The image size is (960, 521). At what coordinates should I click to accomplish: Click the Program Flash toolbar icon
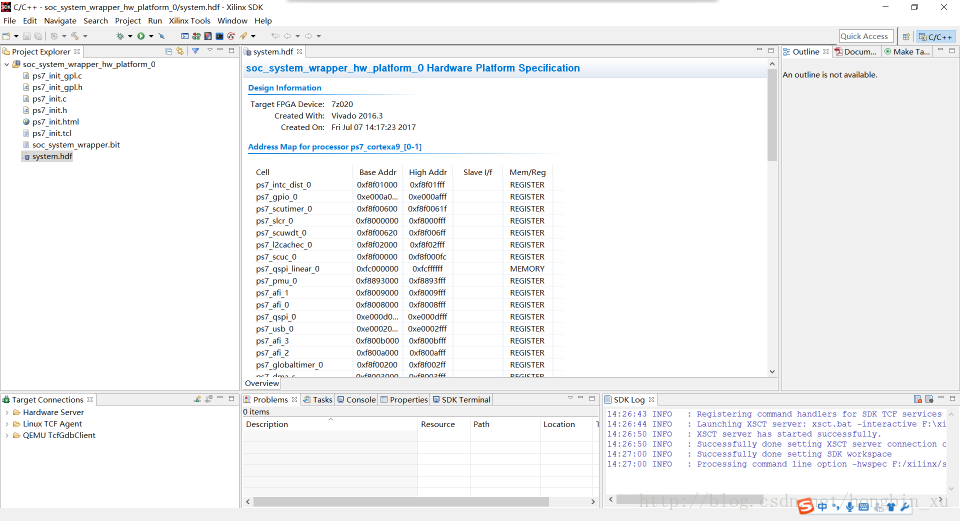208,36
